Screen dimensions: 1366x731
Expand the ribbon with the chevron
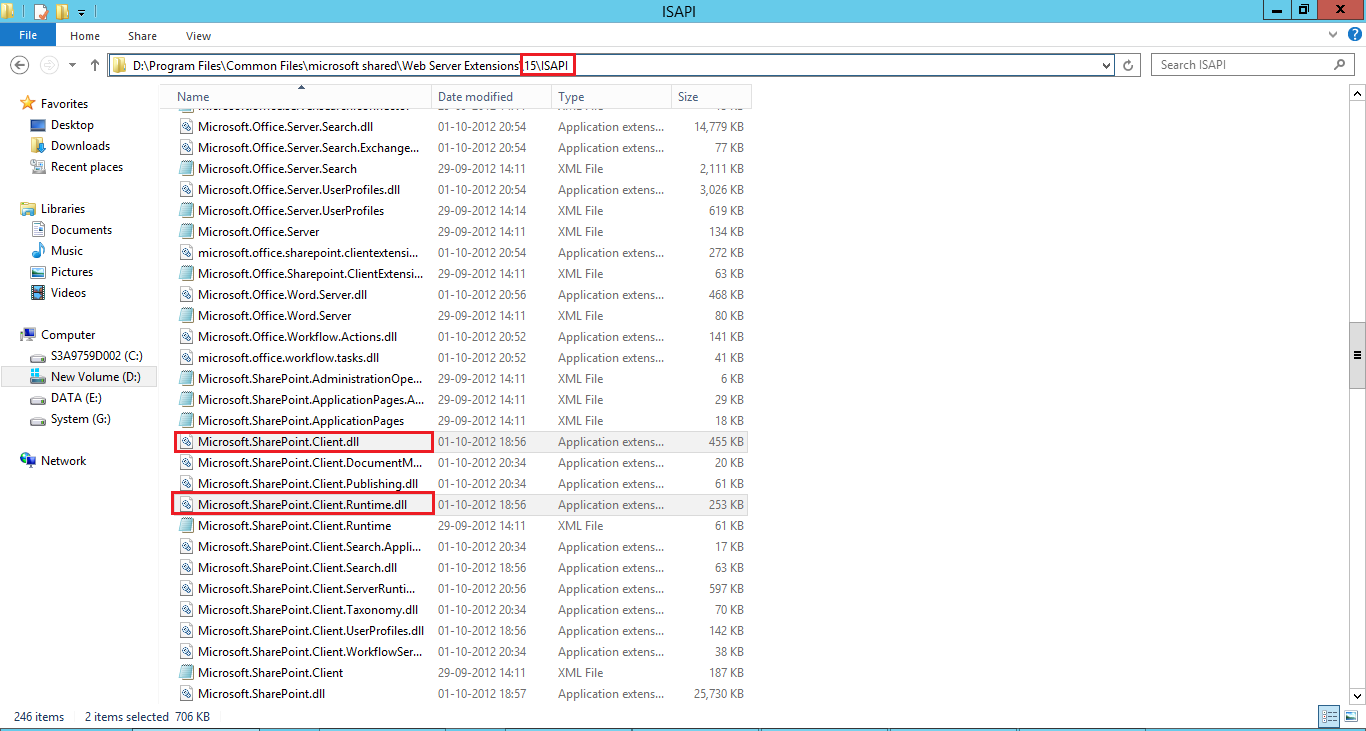click(1333, 36)
